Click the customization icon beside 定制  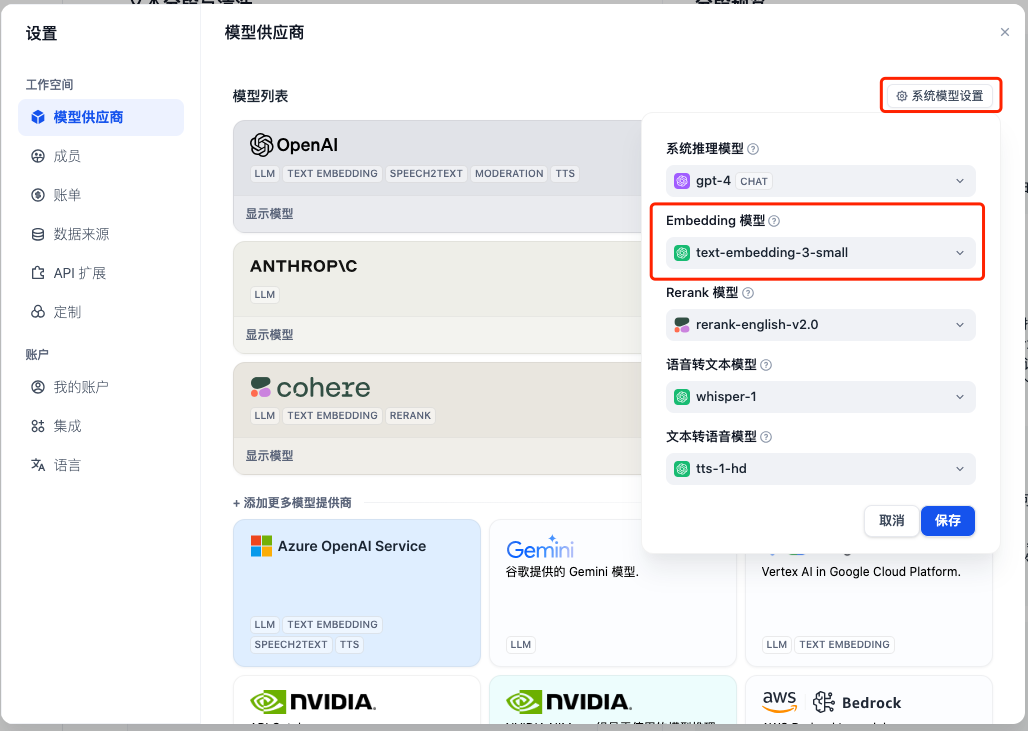point(38,312)
